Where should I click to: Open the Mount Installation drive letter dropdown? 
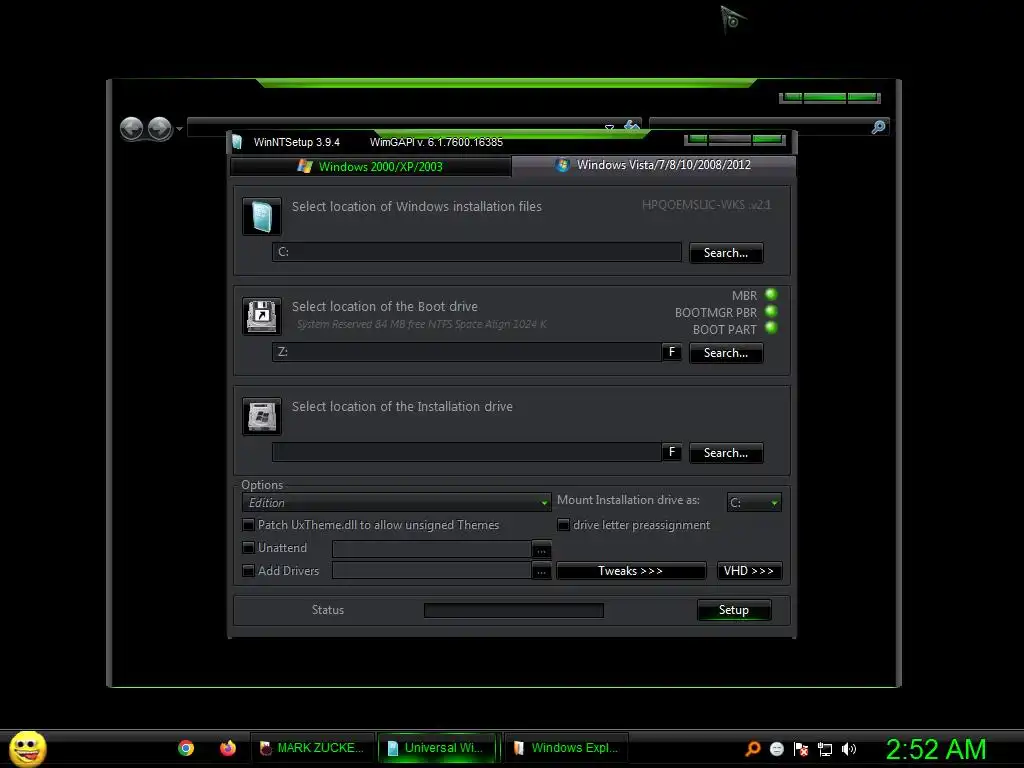click(754, 503)
